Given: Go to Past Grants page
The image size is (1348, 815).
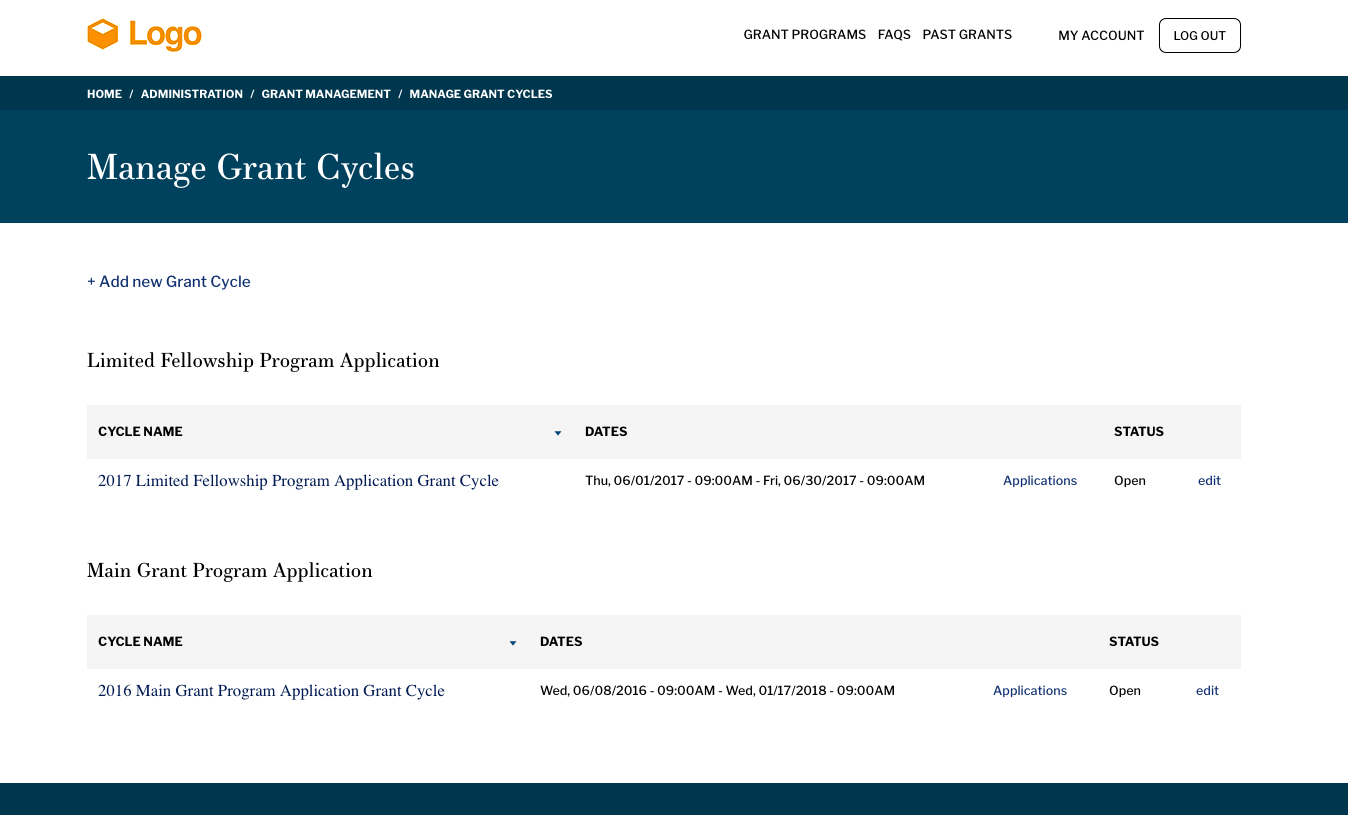Looking at the screenshot, I should pos(967,35).
